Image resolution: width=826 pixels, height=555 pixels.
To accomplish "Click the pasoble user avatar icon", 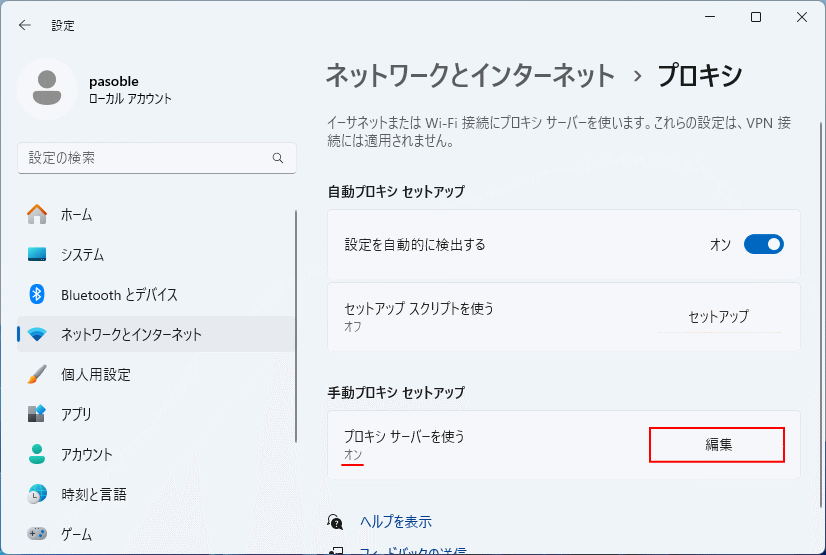I will click(x=47, y=89).
